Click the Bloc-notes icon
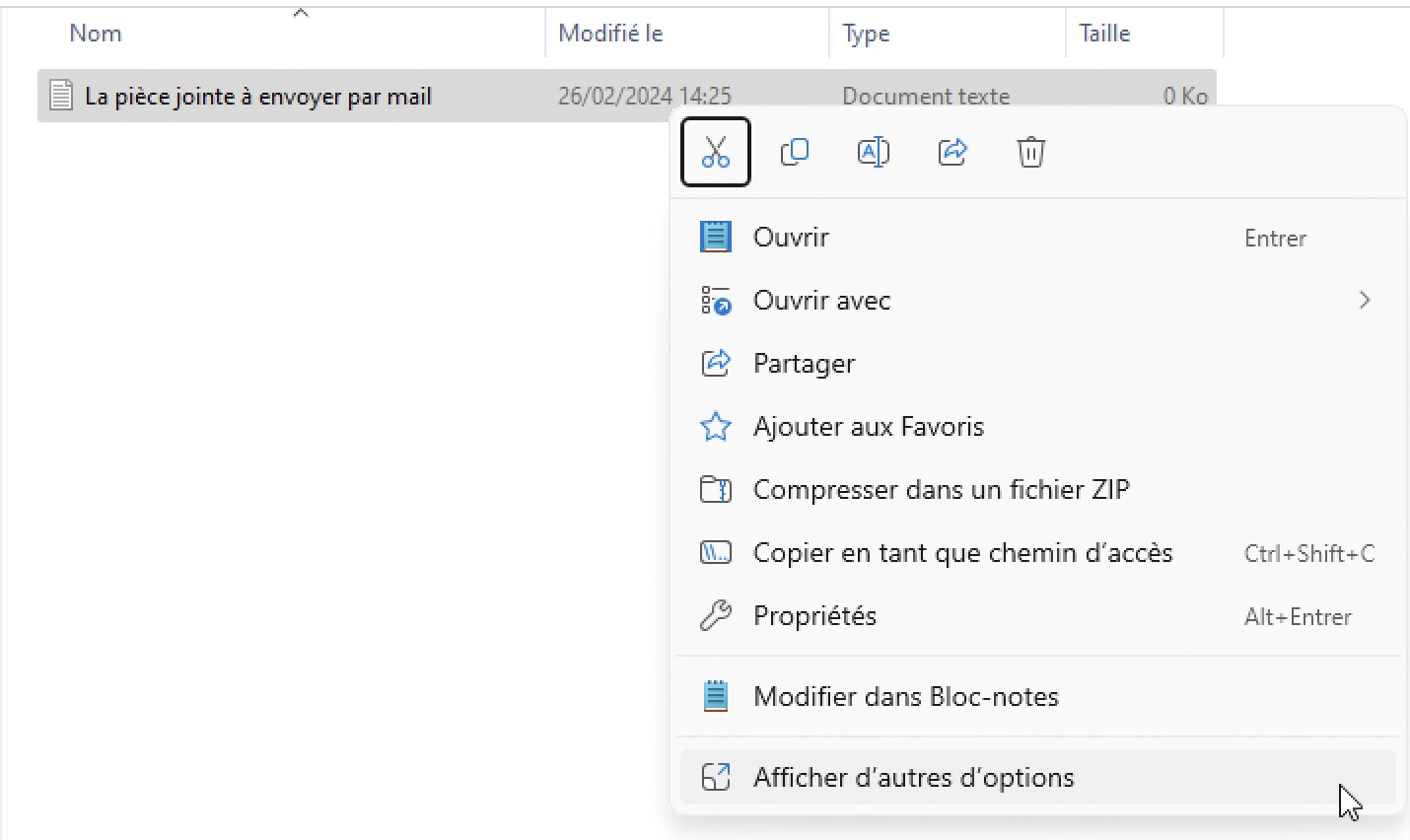Viewport: 1410px width, 840px height. 715,696
